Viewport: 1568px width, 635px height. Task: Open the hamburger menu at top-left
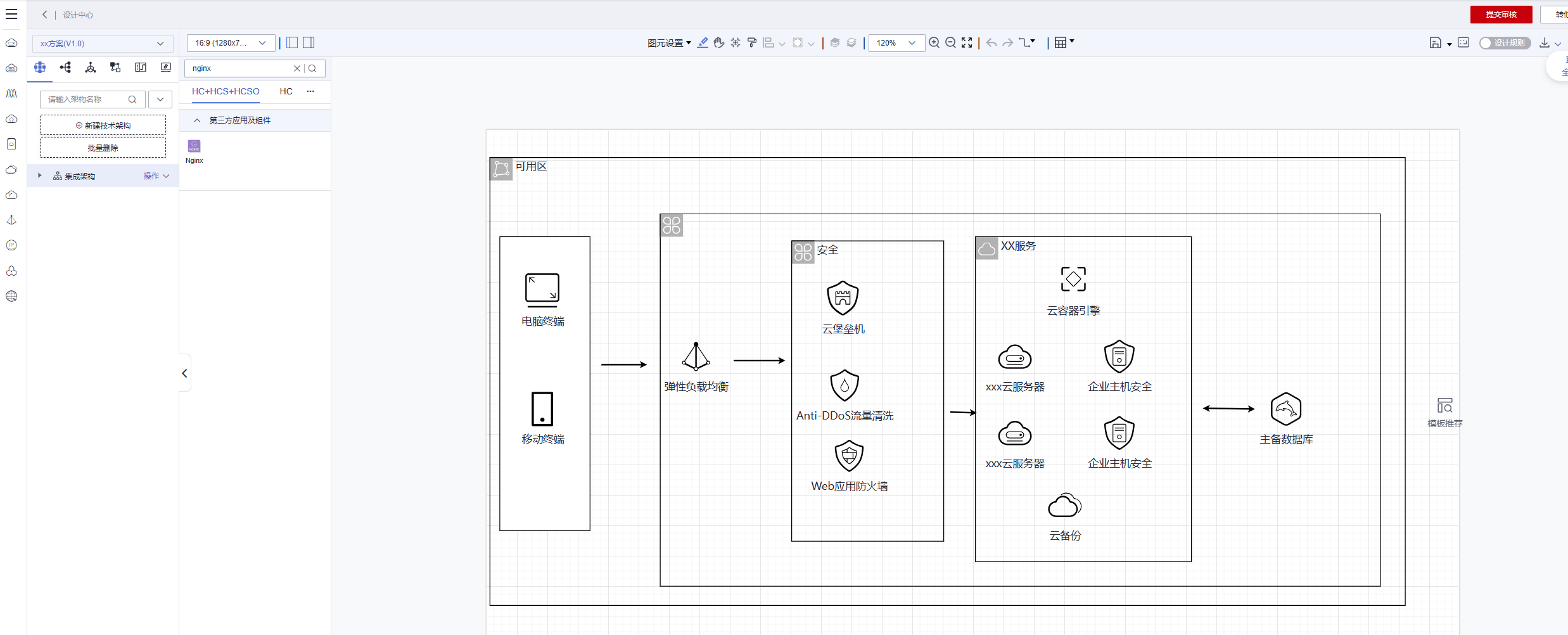click(x=11, y=14)
